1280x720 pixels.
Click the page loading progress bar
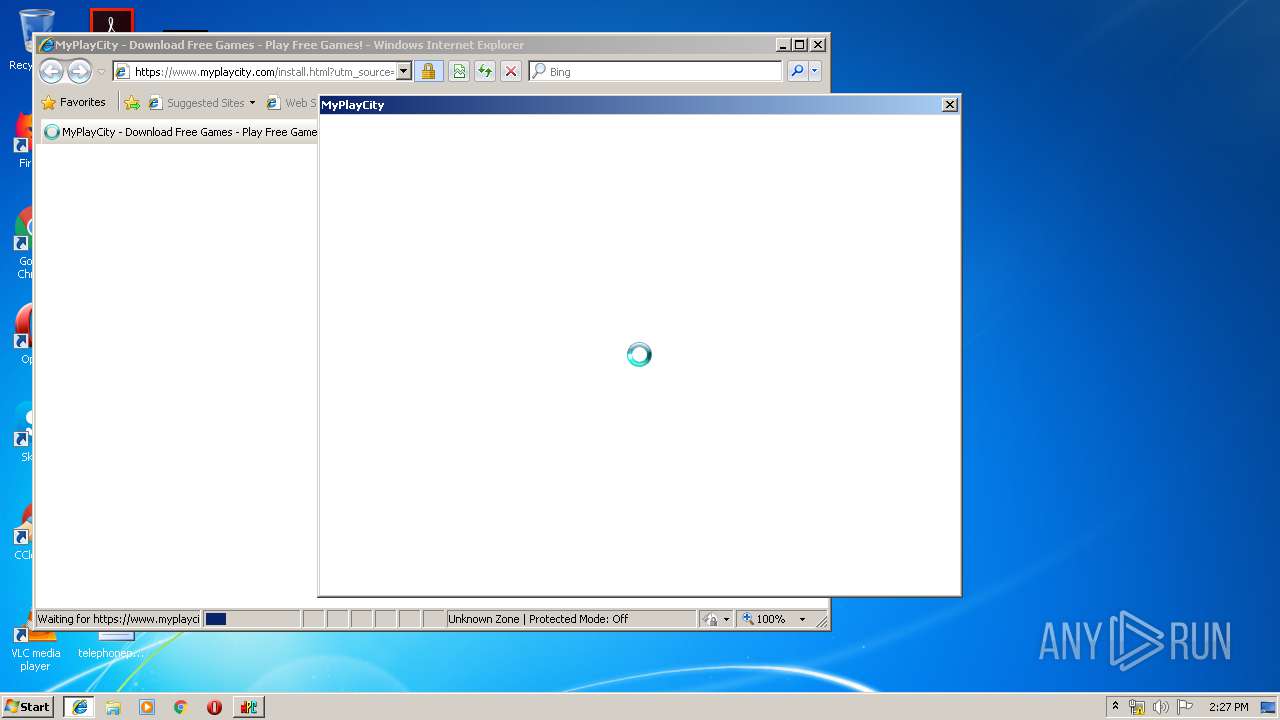tap(251, 619)
